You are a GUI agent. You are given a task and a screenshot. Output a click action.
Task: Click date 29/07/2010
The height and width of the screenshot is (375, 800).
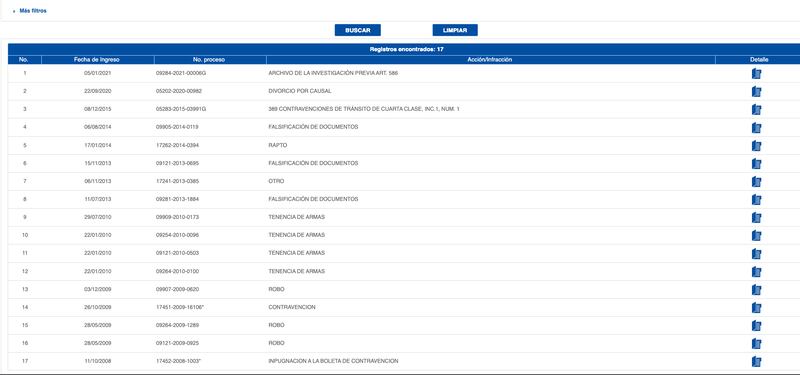coord(97,217)
